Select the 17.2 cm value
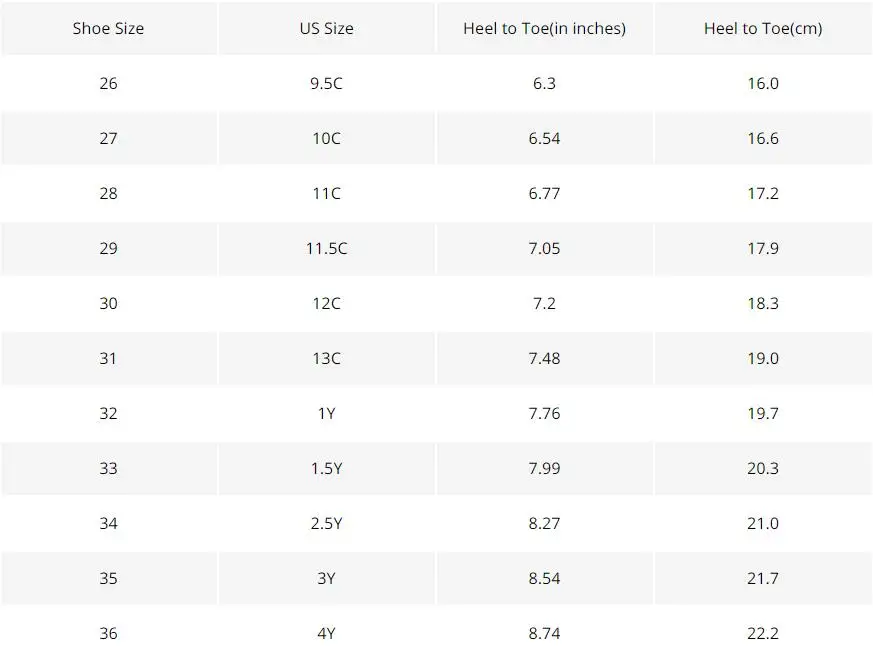The height and width of the screenshot is (668, 873). [x=763, y=193]
